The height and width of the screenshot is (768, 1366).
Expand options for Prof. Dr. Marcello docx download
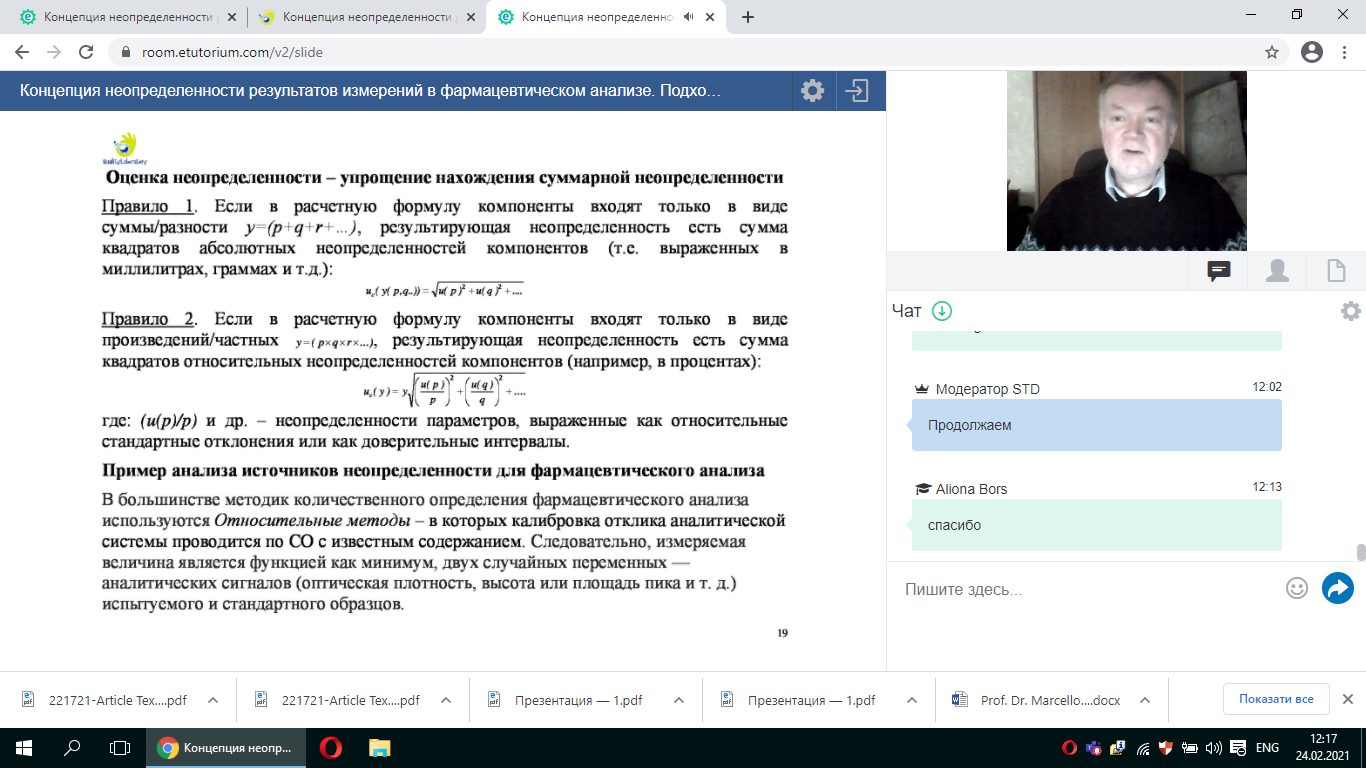[1146, 700]
